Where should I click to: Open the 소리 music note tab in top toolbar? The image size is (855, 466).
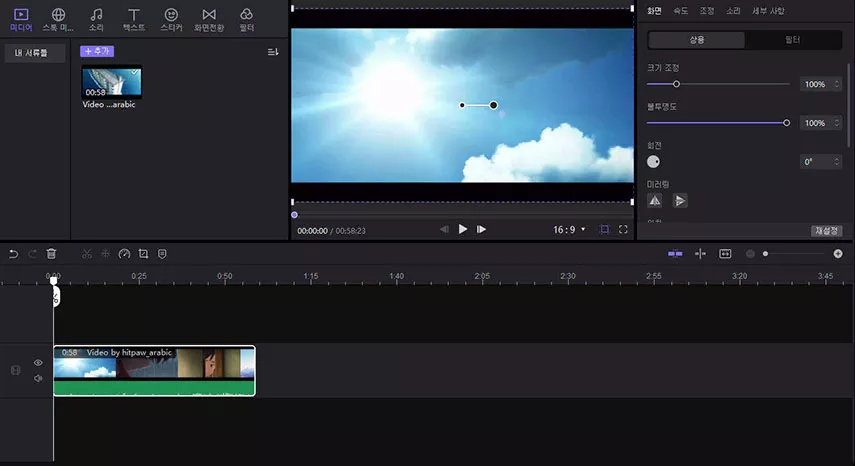coord(96,20)
